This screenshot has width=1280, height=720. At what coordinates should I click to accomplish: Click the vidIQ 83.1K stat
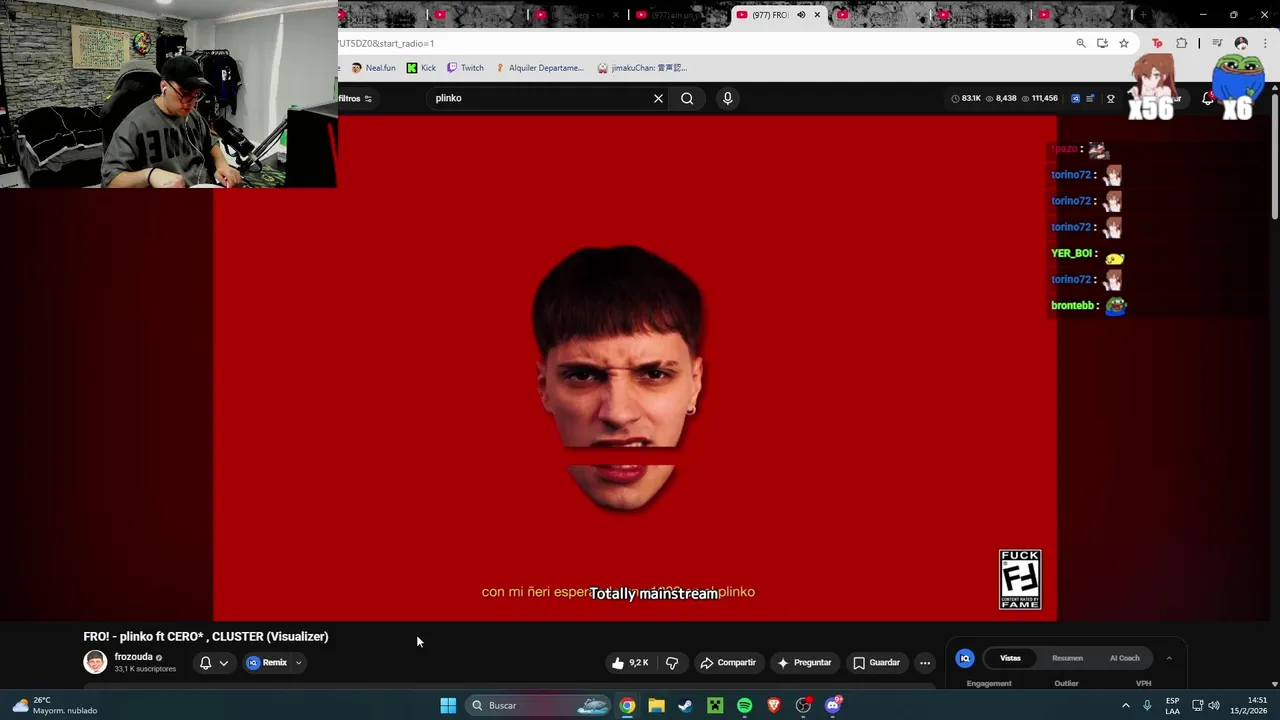(966, 98)
